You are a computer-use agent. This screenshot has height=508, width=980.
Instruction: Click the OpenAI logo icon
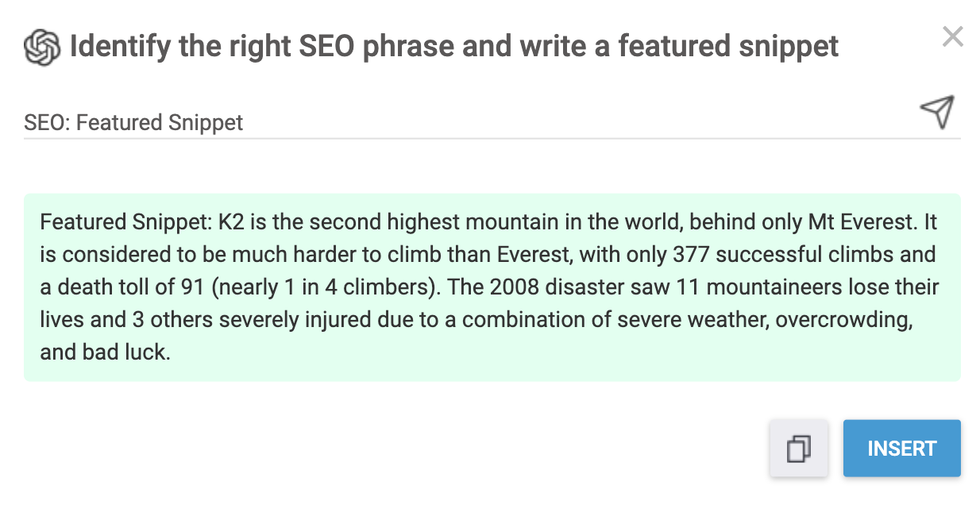coord(43,46)
